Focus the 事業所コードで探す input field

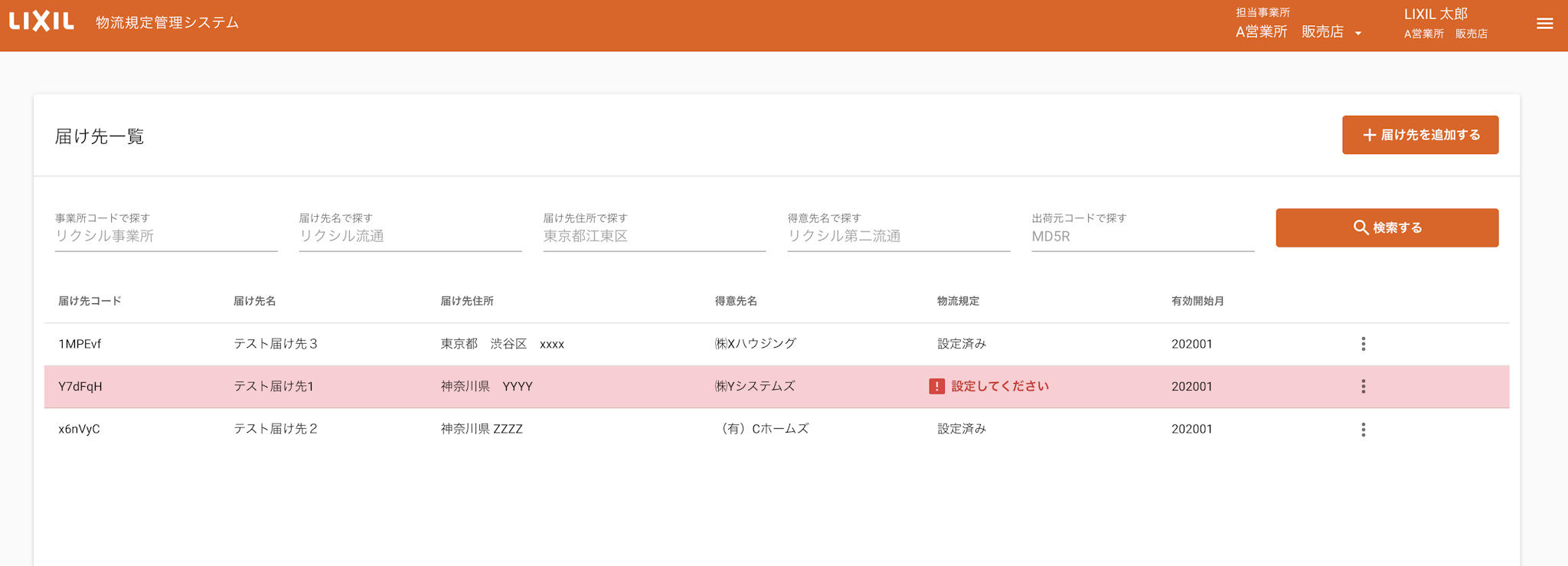click(165, 237)
